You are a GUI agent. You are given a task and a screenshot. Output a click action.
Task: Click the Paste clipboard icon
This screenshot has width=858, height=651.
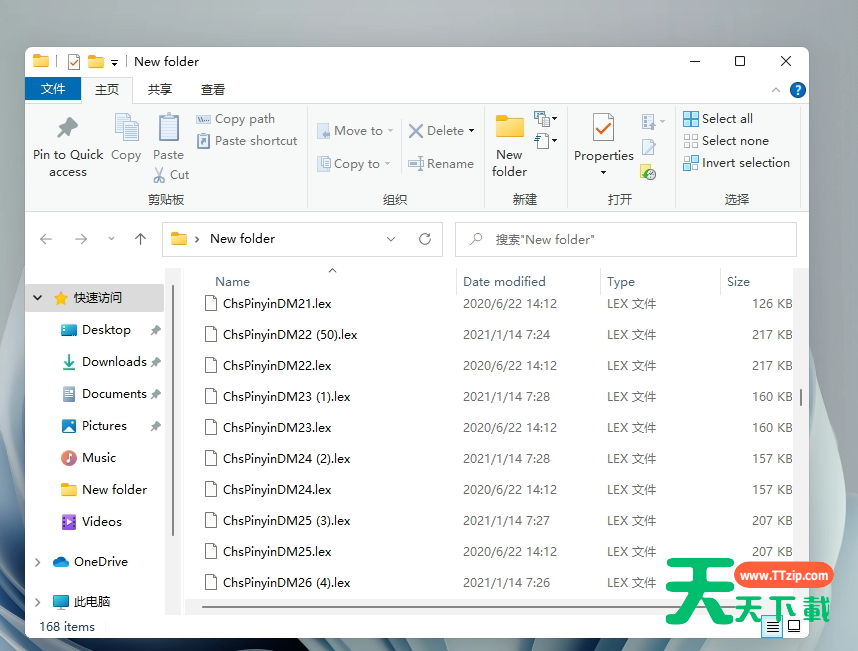[x=168, y=129]
